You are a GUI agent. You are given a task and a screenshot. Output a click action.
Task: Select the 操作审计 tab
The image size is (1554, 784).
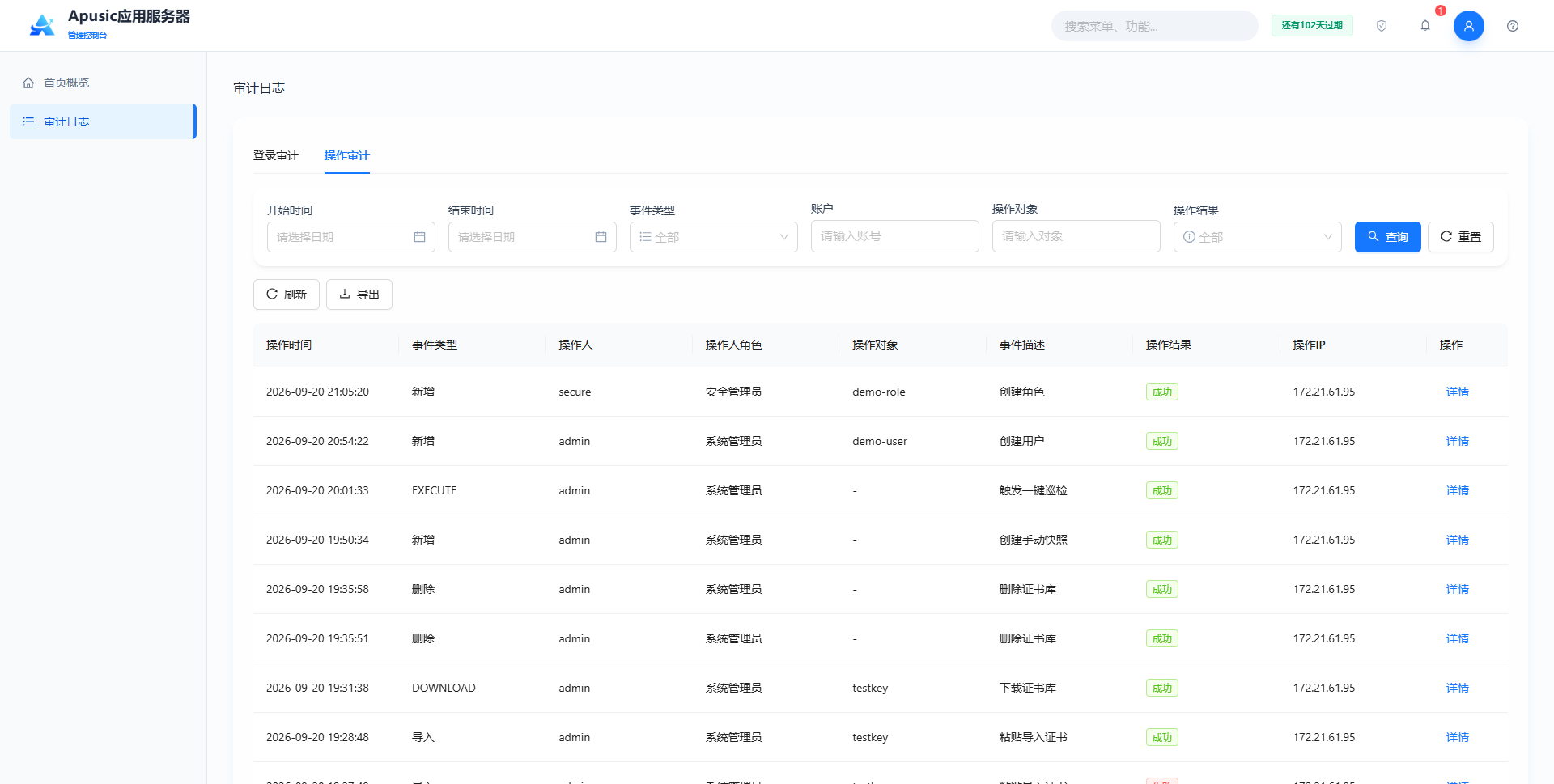347,155
